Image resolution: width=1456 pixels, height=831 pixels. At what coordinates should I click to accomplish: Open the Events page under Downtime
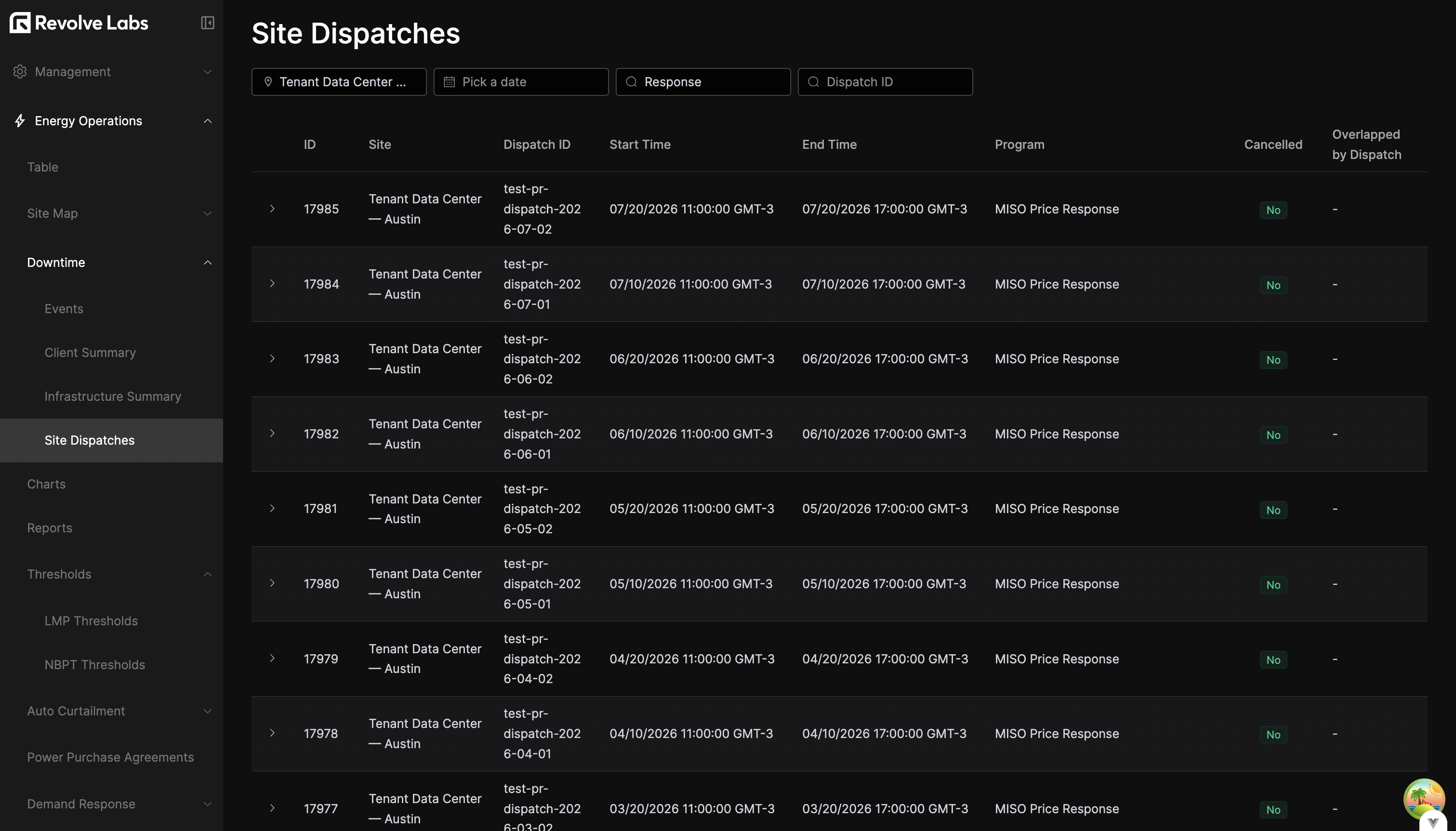(64, 309)
